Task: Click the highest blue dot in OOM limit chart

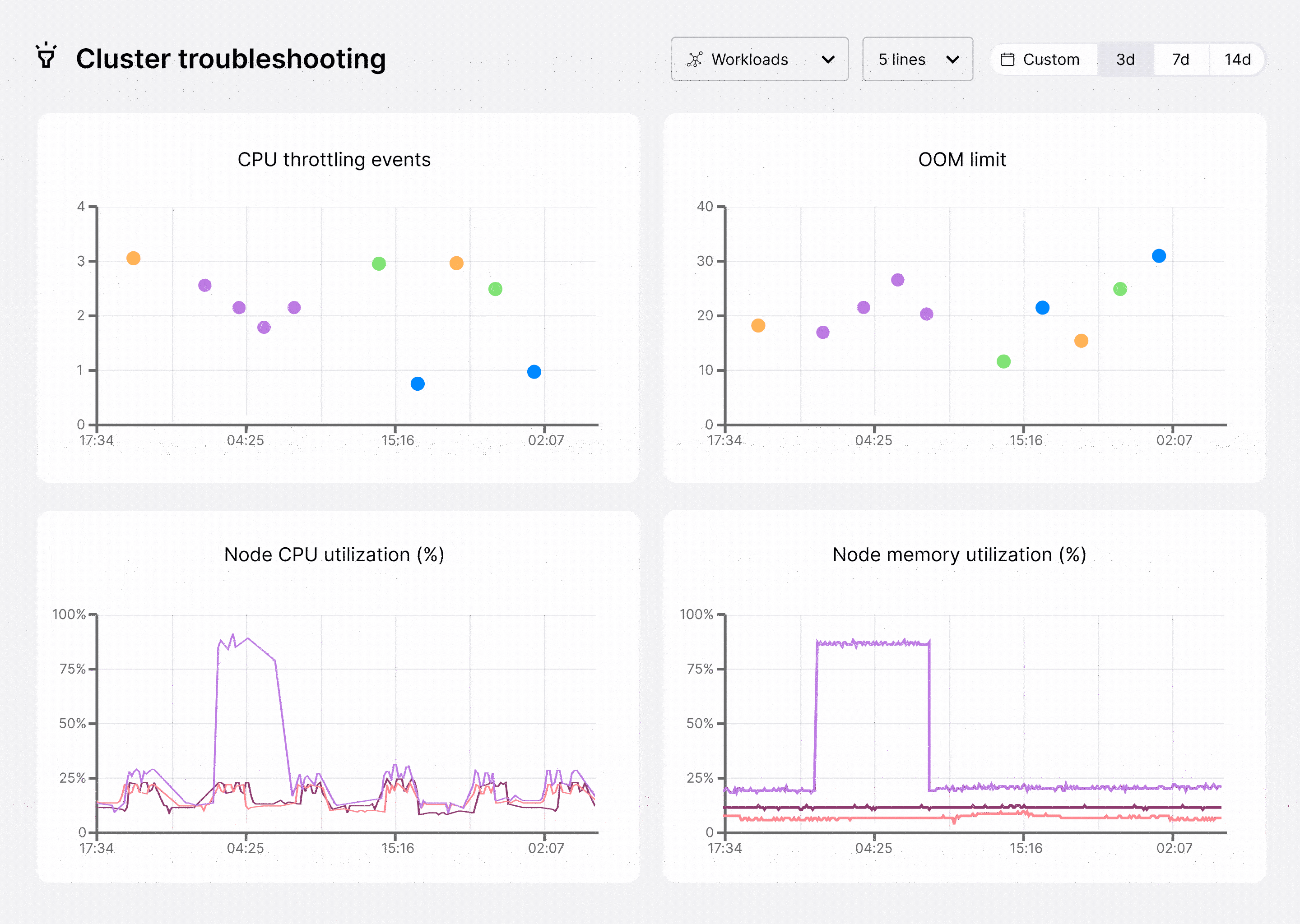Action: [x=1158, y=256]
